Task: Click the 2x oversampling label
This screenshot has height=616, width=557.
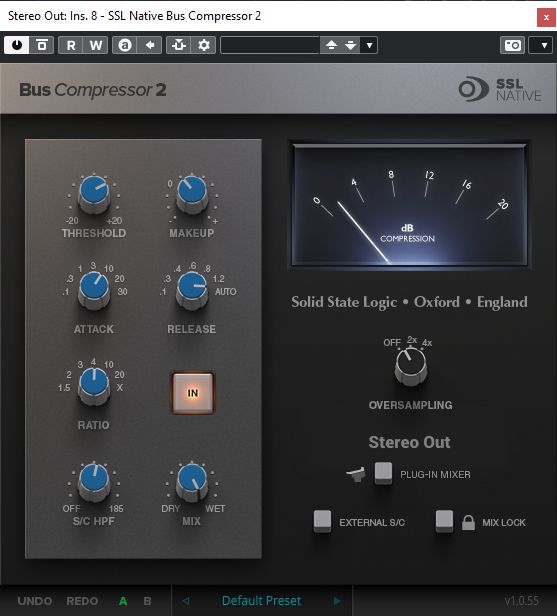Action: (x=412, y=339)
